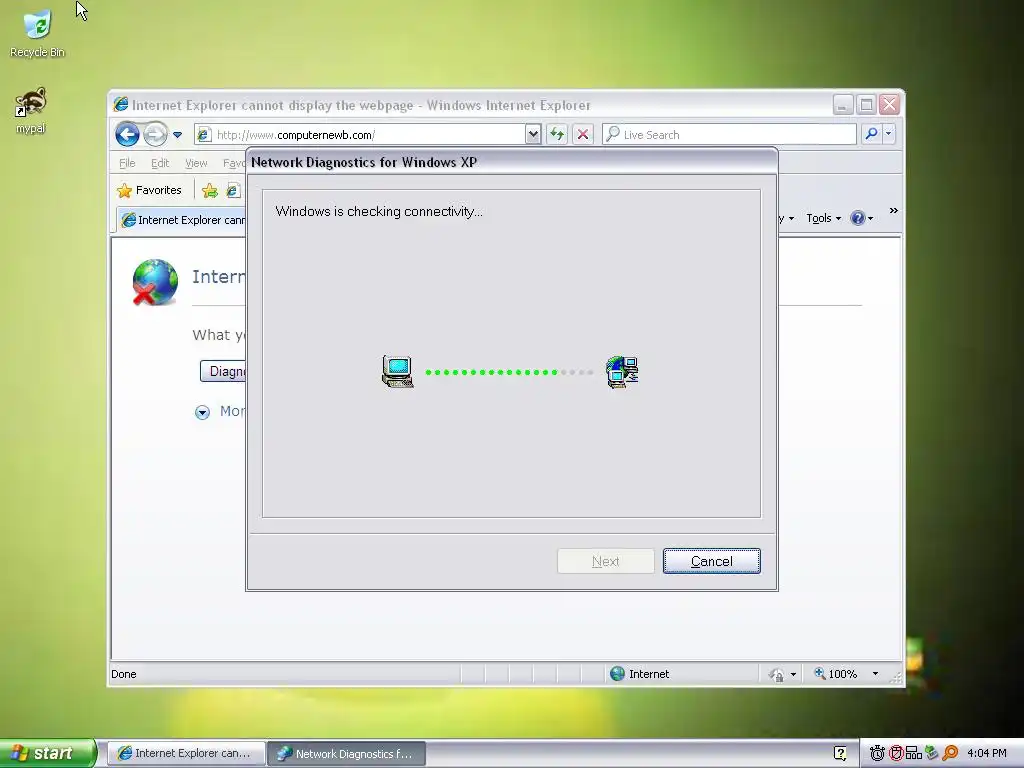Screen dimensions: 1024x768
Task: Open the File menu in Internet Explorer
Action: pyautogui.click(x=127, y=163)
